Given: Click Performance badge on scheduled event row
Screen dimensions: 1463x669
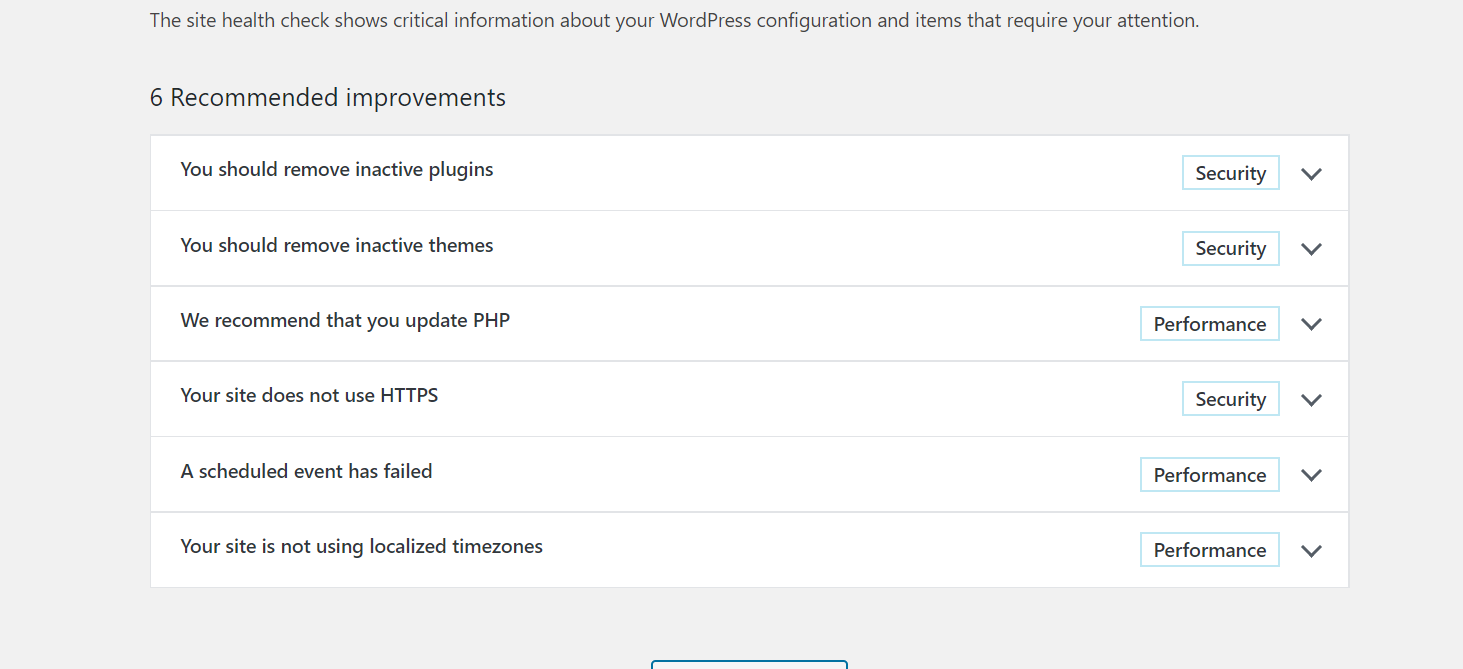Looking at the screenshot, I should point(1210,475).
